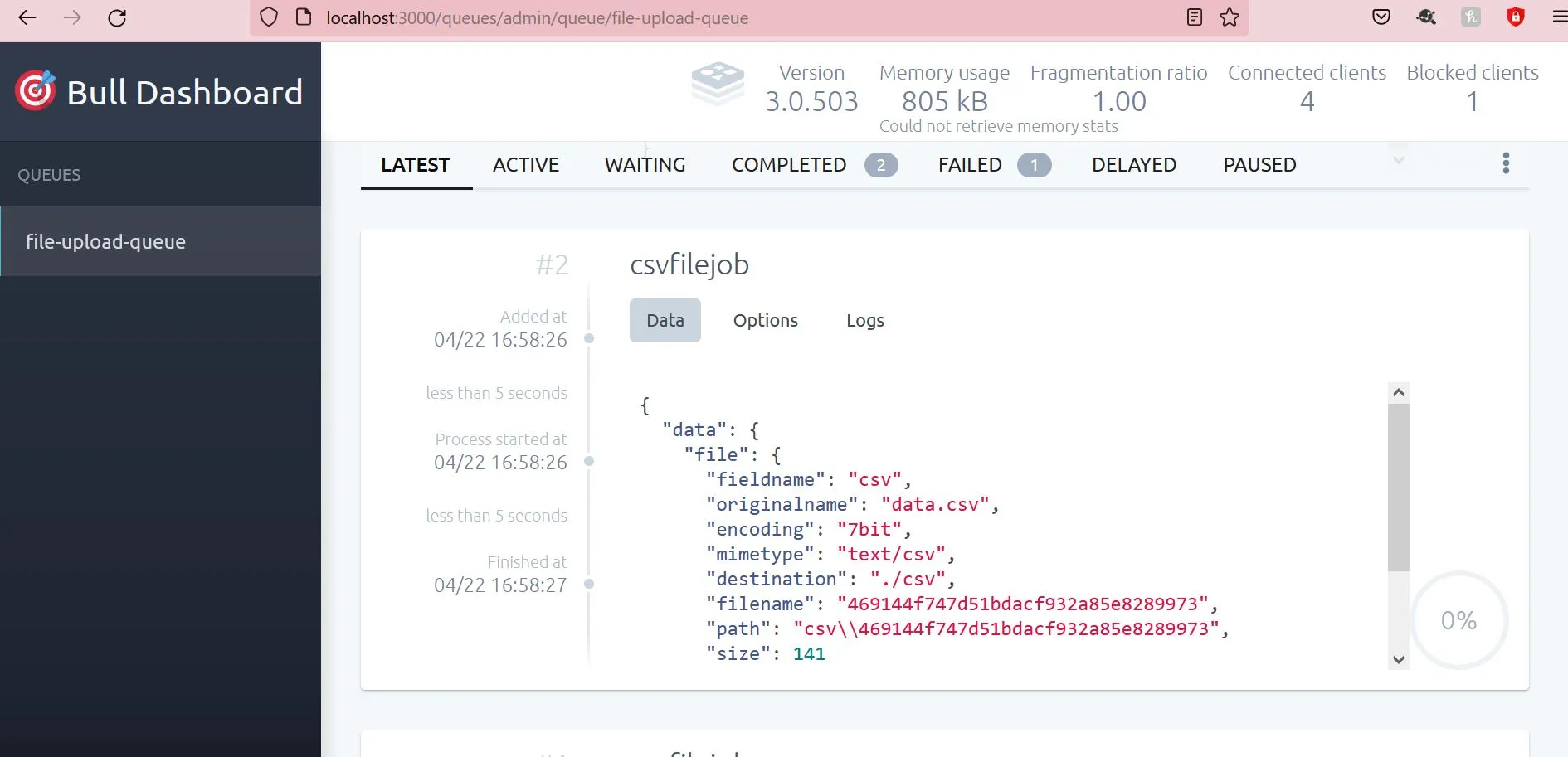Reload the page in the browser
The image size is (1568, 757).
[117, 17]
